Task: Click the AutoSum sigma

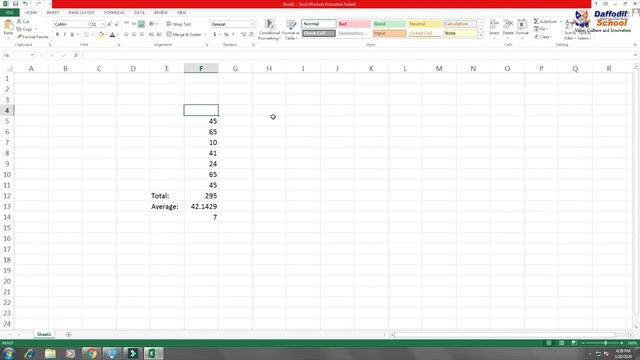Action: (536, 21)
